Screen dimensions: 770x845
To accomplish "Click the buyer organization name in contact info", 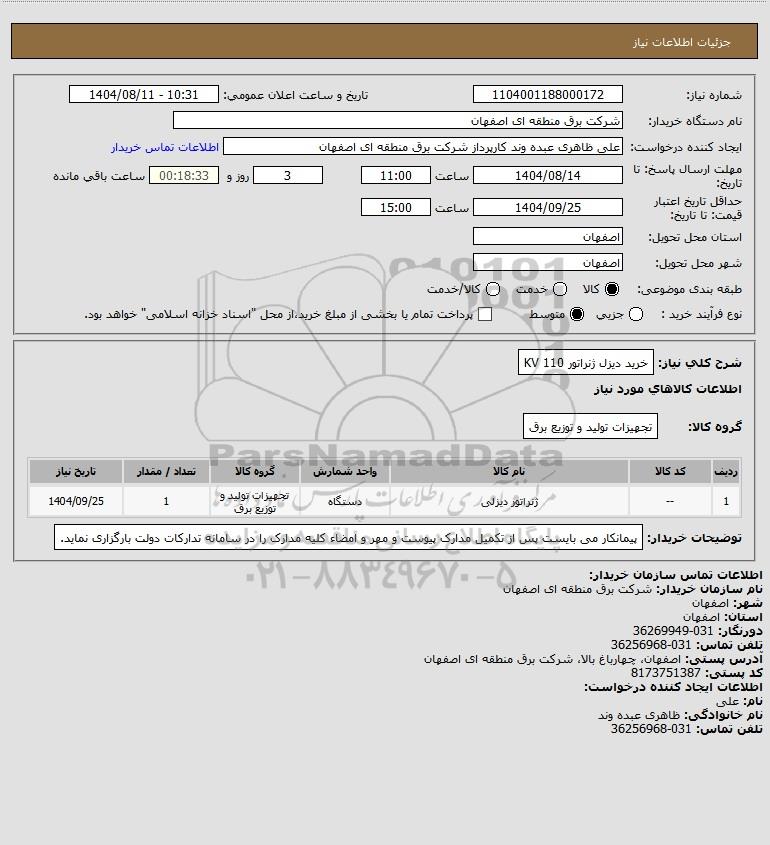I will 578,588.
